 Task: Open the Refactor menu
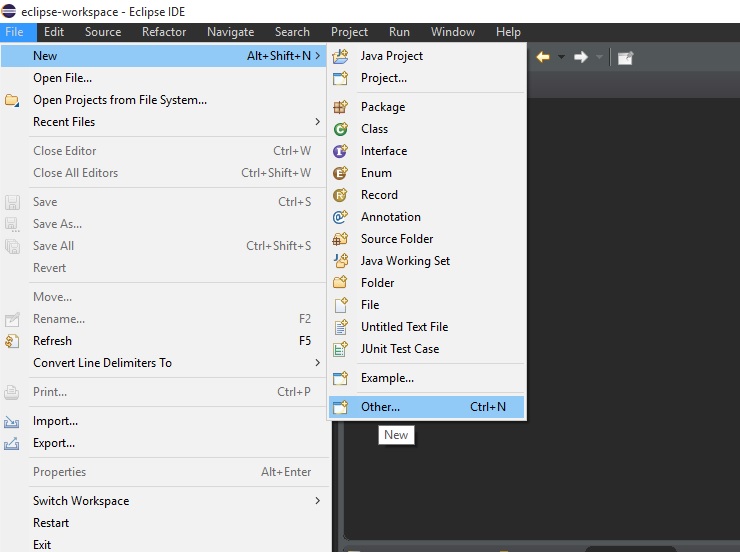coord(164,32)
